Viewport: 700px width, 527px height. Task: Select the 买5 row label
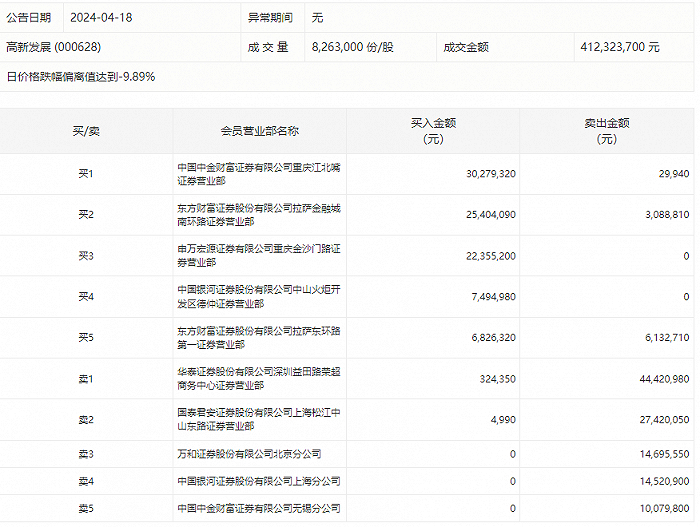86,337
